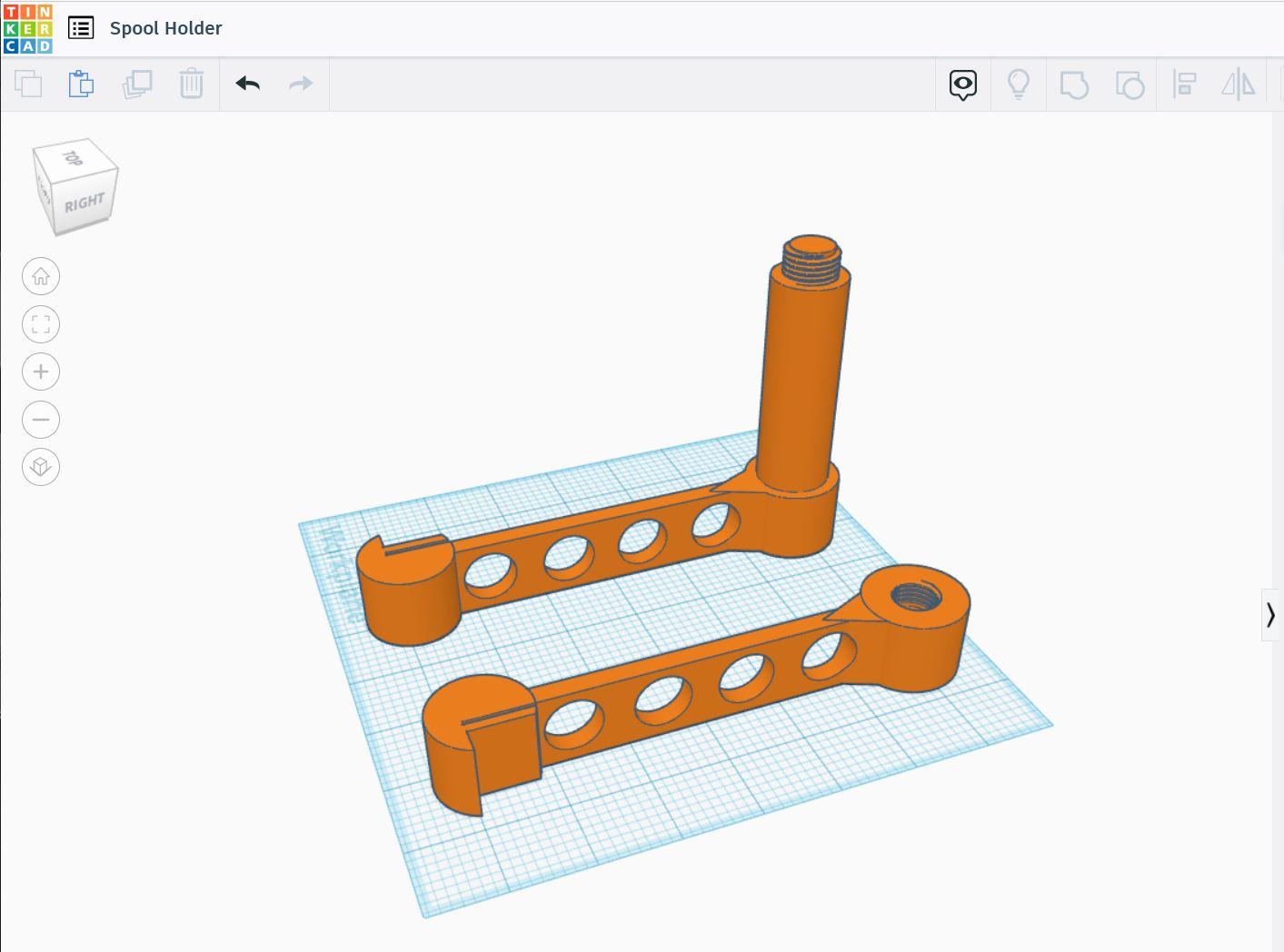1284x952 pixels.
Task: Toggle Show All with the lightbulb icon
Action: (x=1019, y=85)
